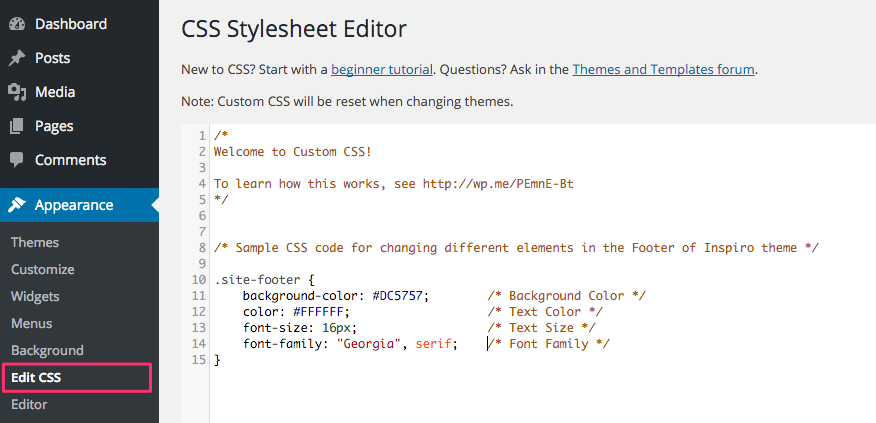The image size is (876, 423).
Task: Click the #FFFFFF color value
Action: tap(317, 312)
